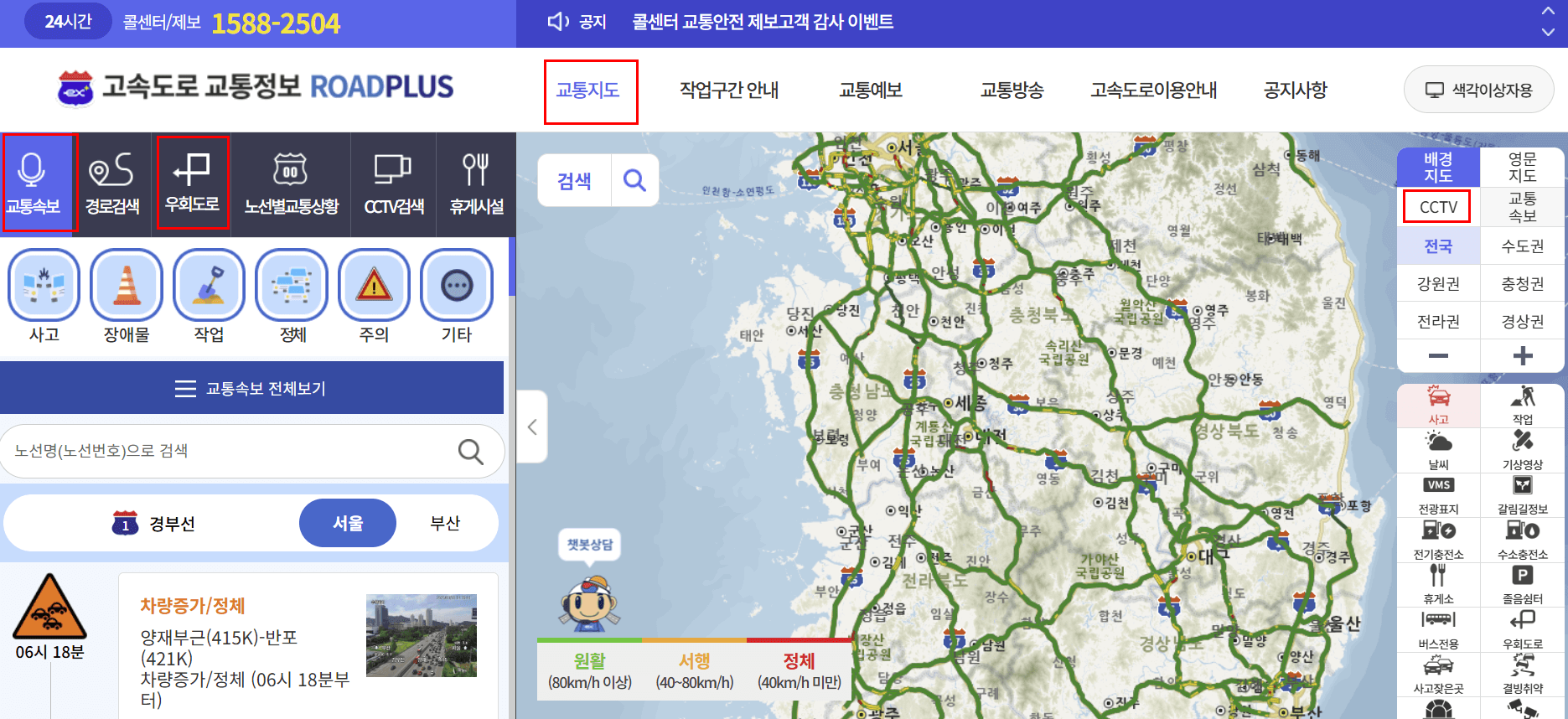Toggle 사고 layer on map panel
Viewport: 1568px width, 719px height.
(1438, 405)
